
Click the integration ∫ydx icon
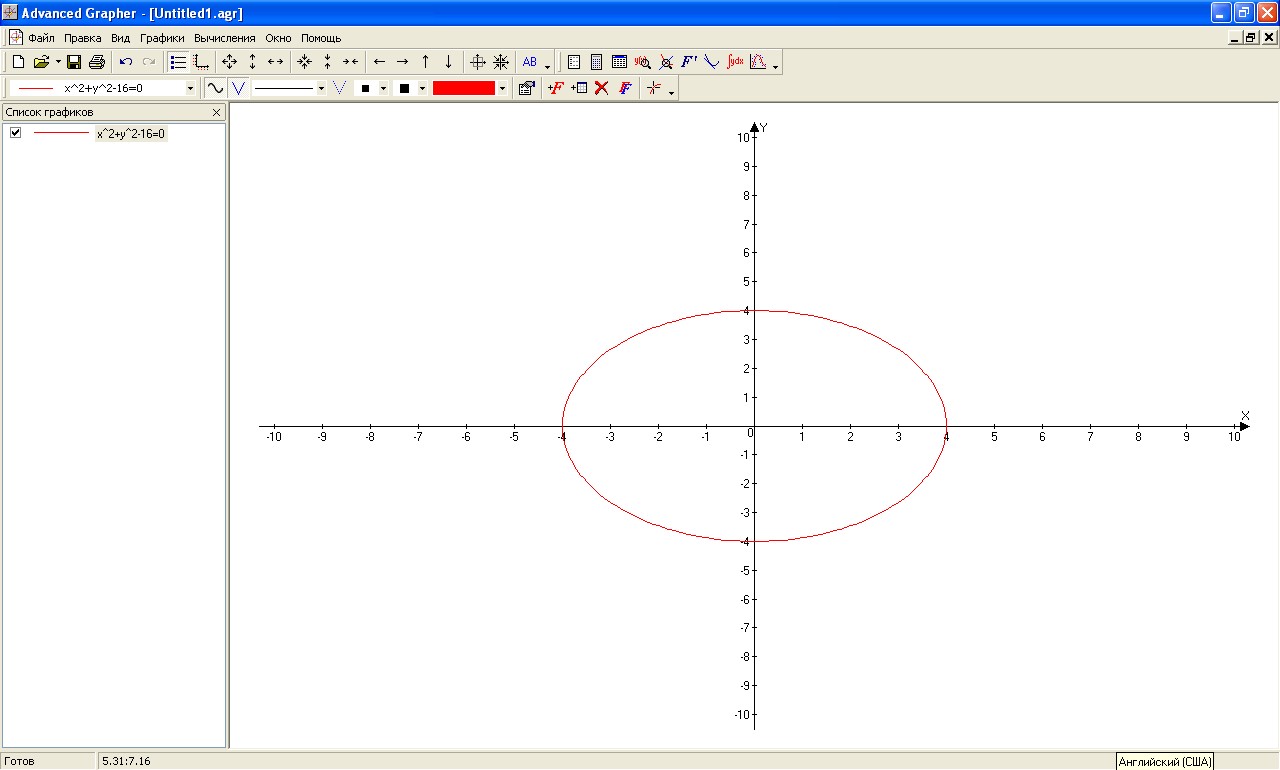click(x=735, y=62)
